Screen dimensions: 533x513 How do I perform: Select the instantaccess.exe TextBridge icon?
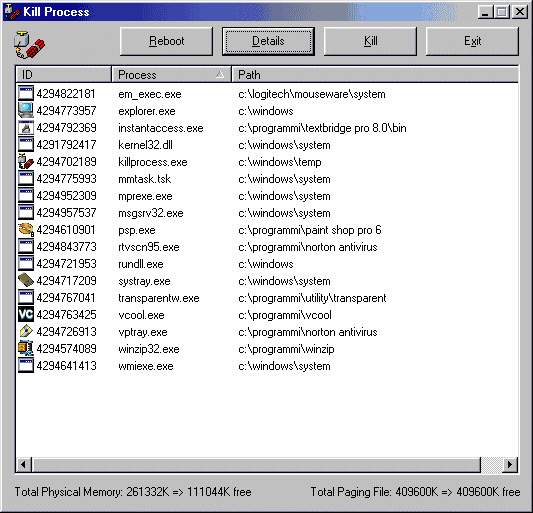[x=26, y=128]
